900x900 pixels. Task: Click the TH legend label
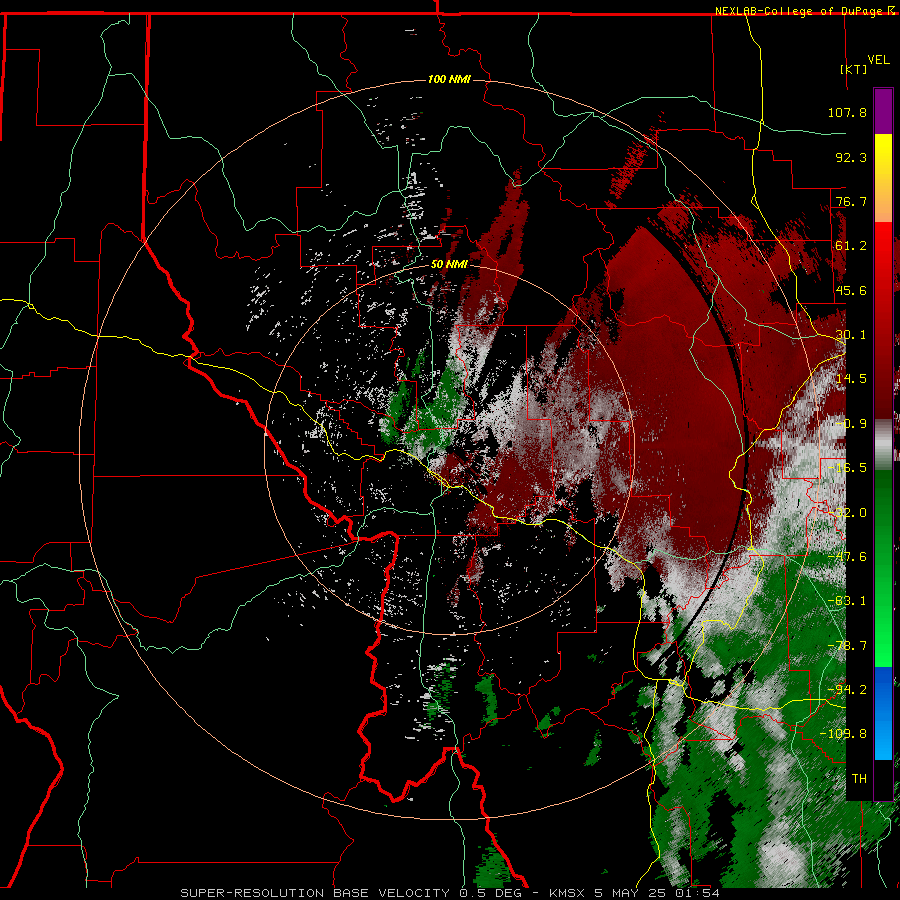tap(859, 779)
